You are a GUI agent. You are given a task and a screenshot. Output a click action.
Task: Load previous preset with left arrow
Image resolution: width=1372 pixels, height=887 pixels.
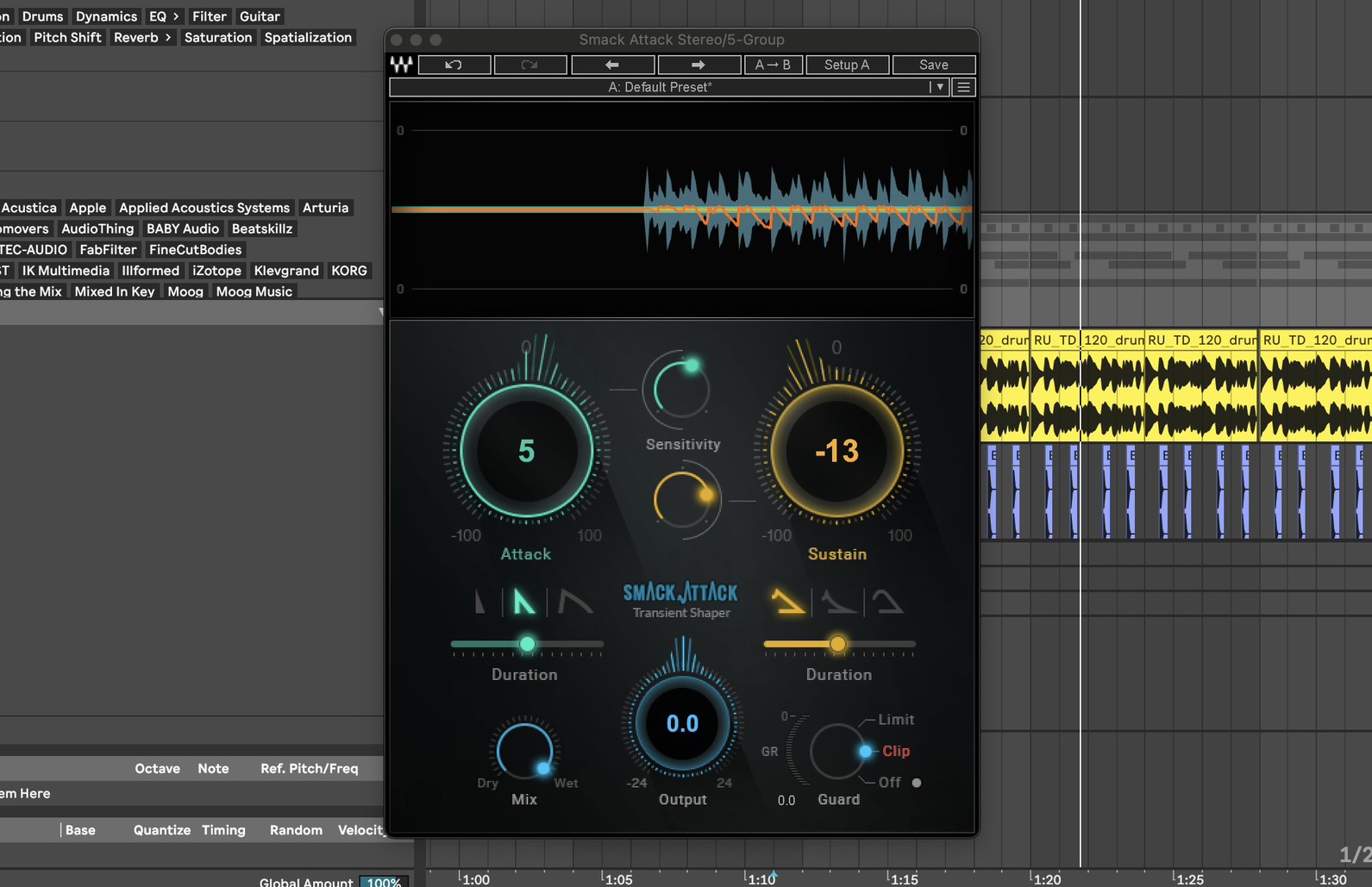click(612, 65)
